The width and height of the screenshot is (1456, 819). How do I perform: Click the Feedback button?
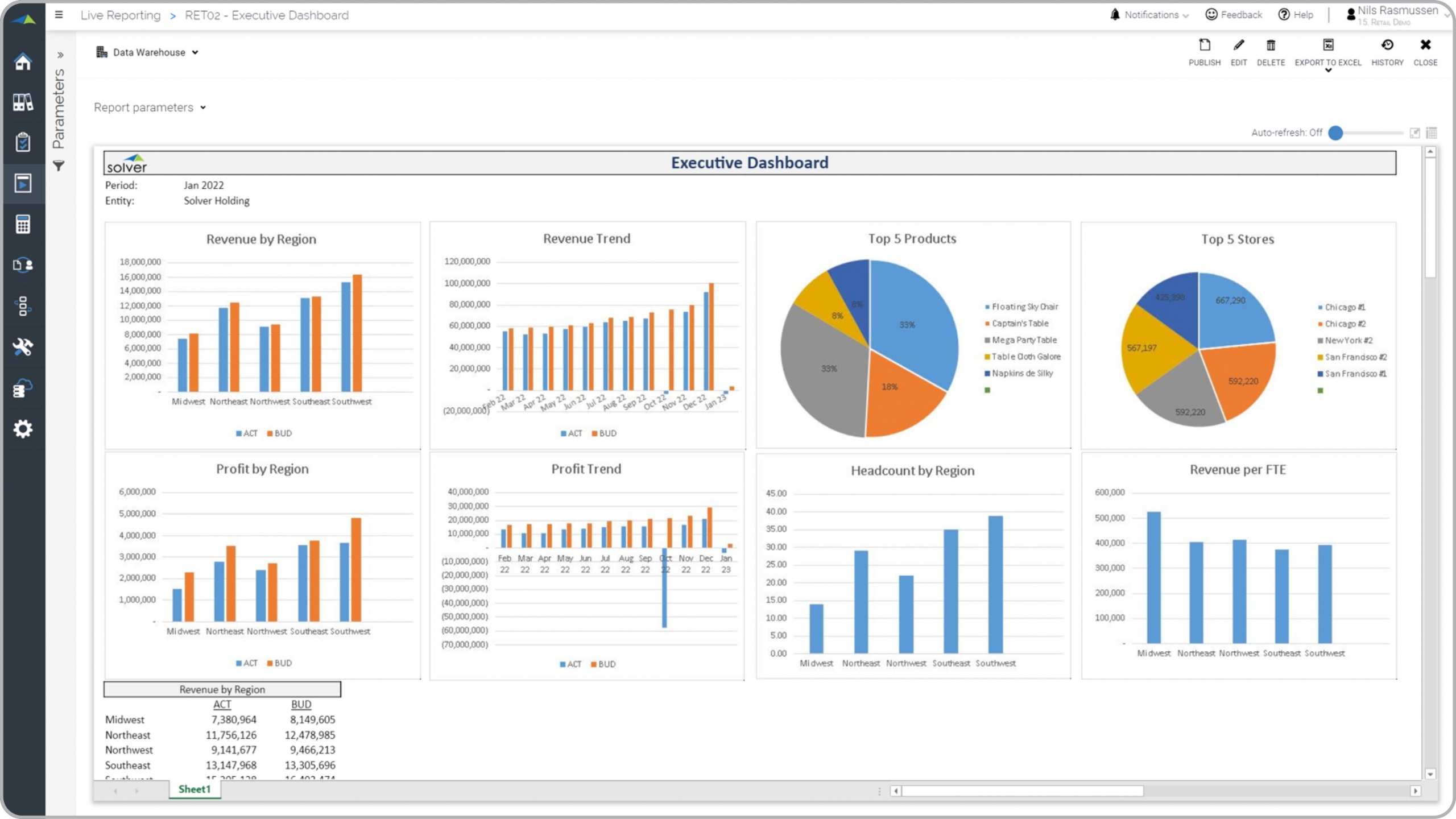pyautogui.click(x=1233, y=15)
